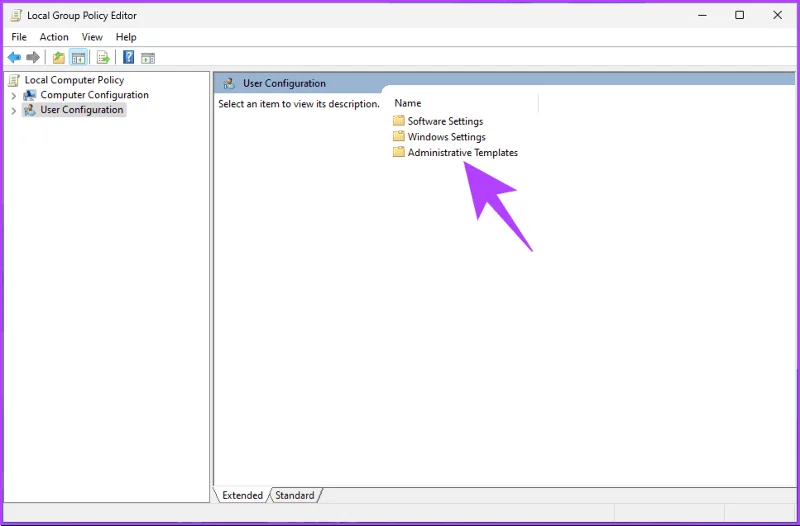The width and height of the screenshot is (800, 526).
Task: Click Local Computer Policy scroll icon in tree
Action: 14,80
